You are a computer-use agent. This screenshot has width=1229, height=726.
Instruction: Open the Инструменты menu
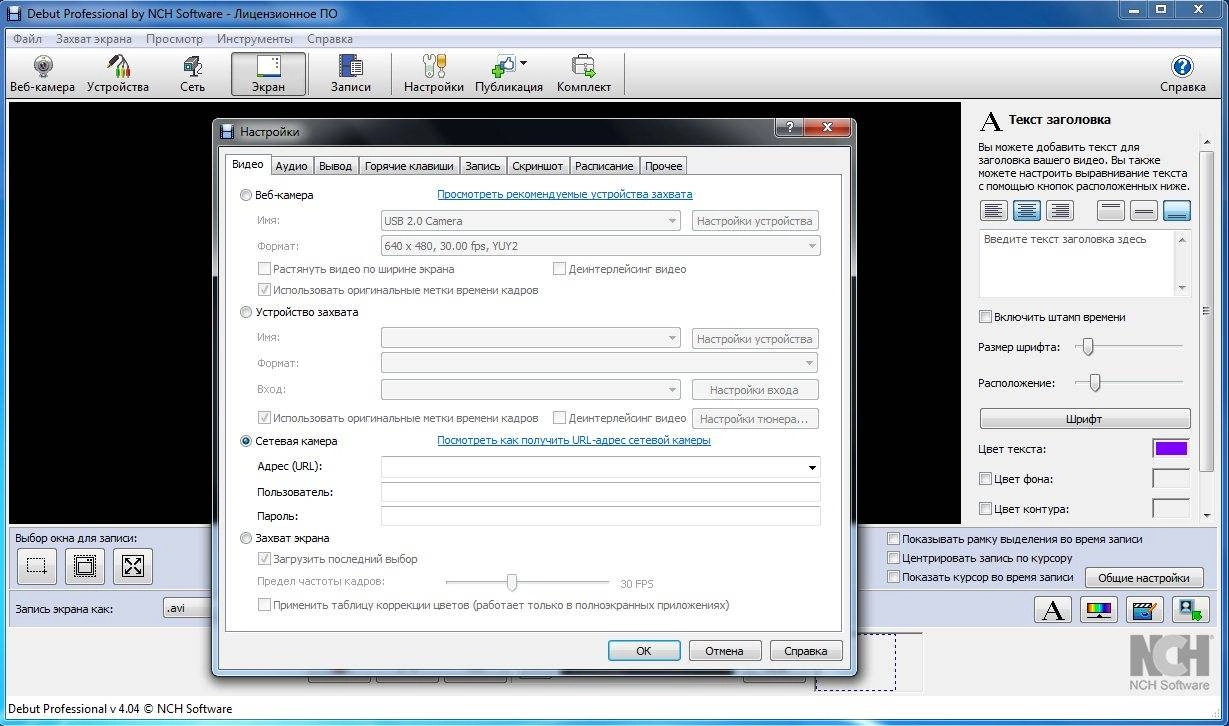[x=255, y=39]
